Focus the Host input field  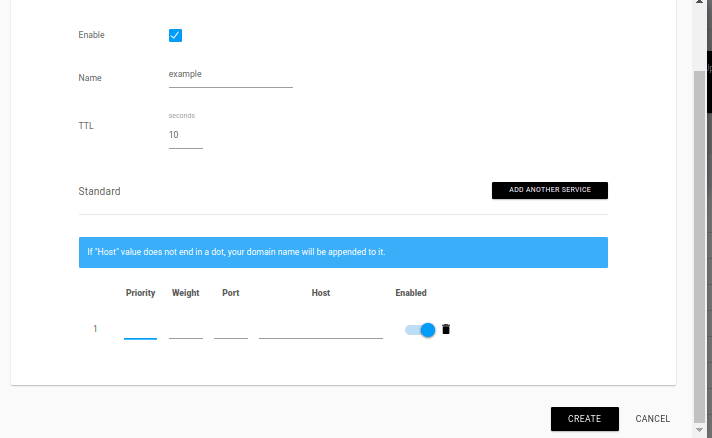click(x=321, y=330)
